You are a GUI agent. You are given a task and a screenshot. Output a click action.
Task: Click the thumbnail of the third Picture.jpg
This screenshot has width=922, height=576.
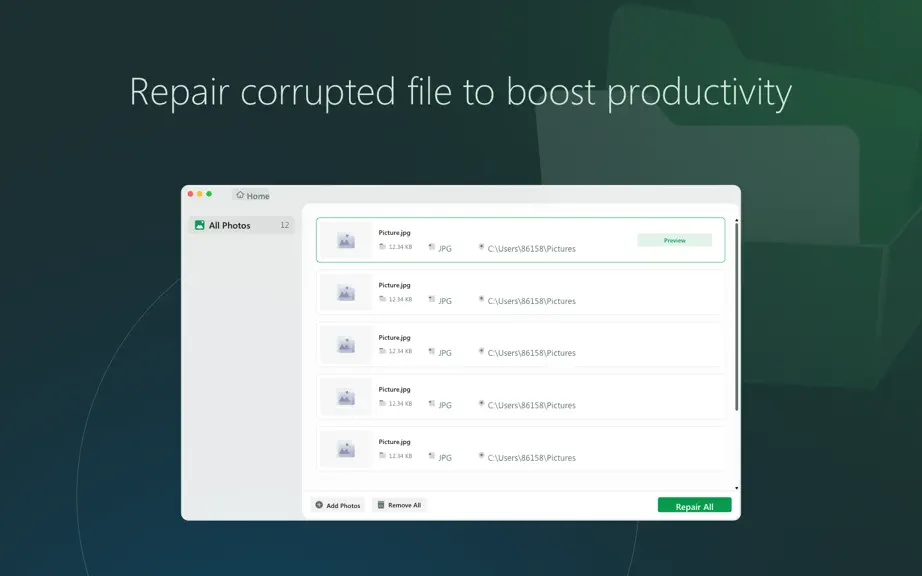point(346,345)
